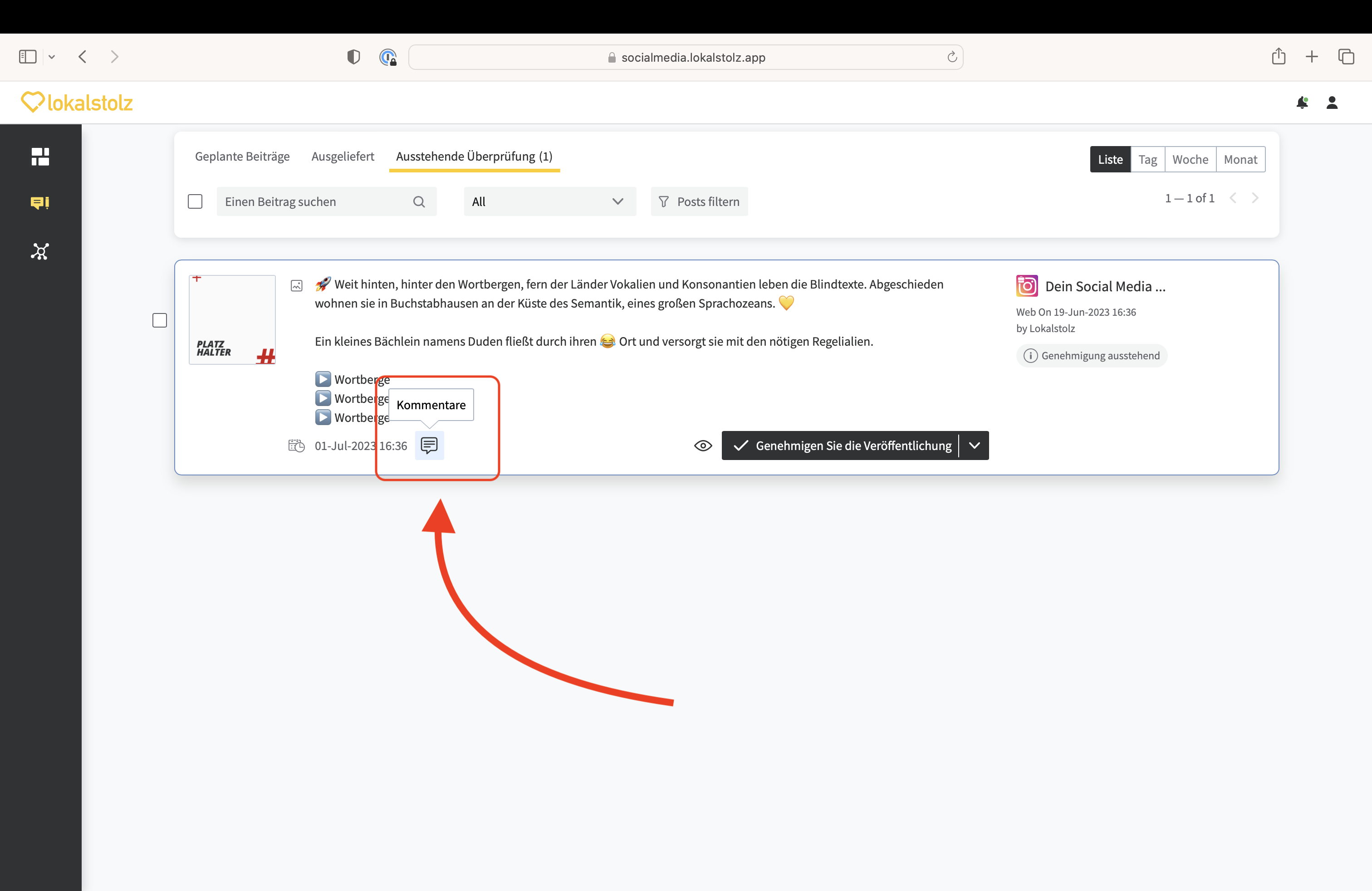The width and height of the screenshot is (1372, 891).
Task: Check the post's selection checkbox
Action: click(x=160, y=320)
